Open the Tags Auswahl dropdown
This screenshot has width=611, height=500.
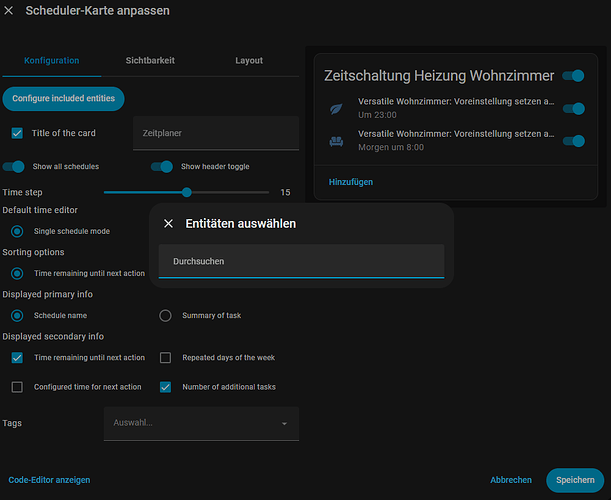pyautogui.click(x=201, y=423)
